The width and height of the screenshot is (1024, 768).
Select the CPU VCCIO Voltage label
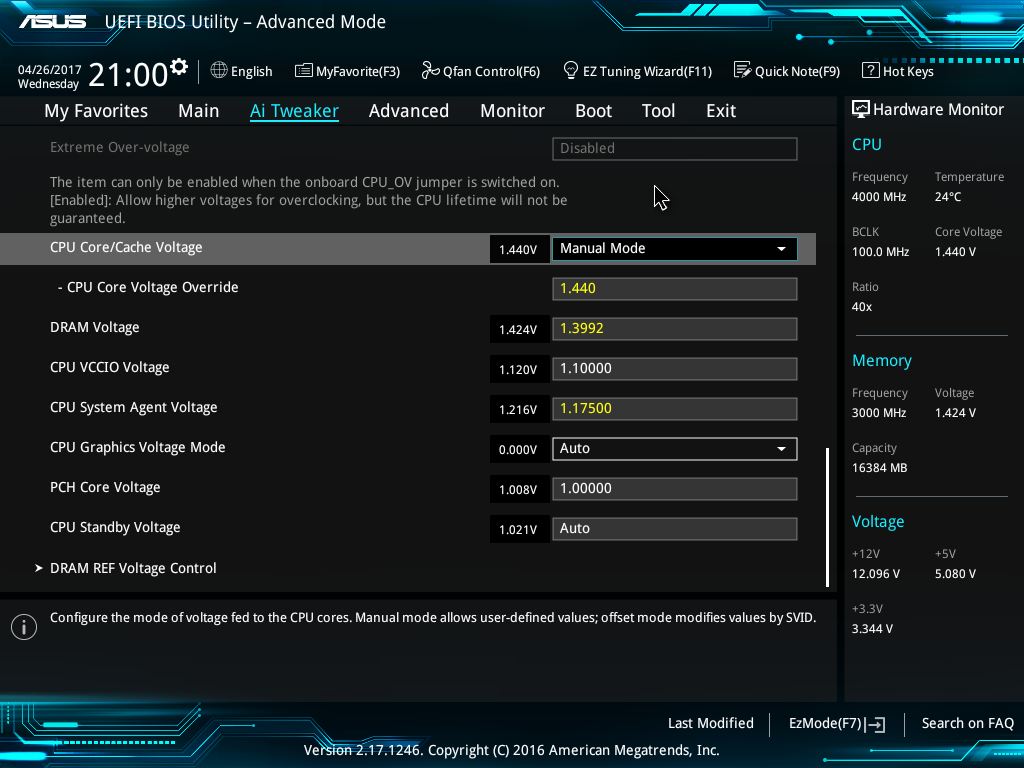coord(110,368)
